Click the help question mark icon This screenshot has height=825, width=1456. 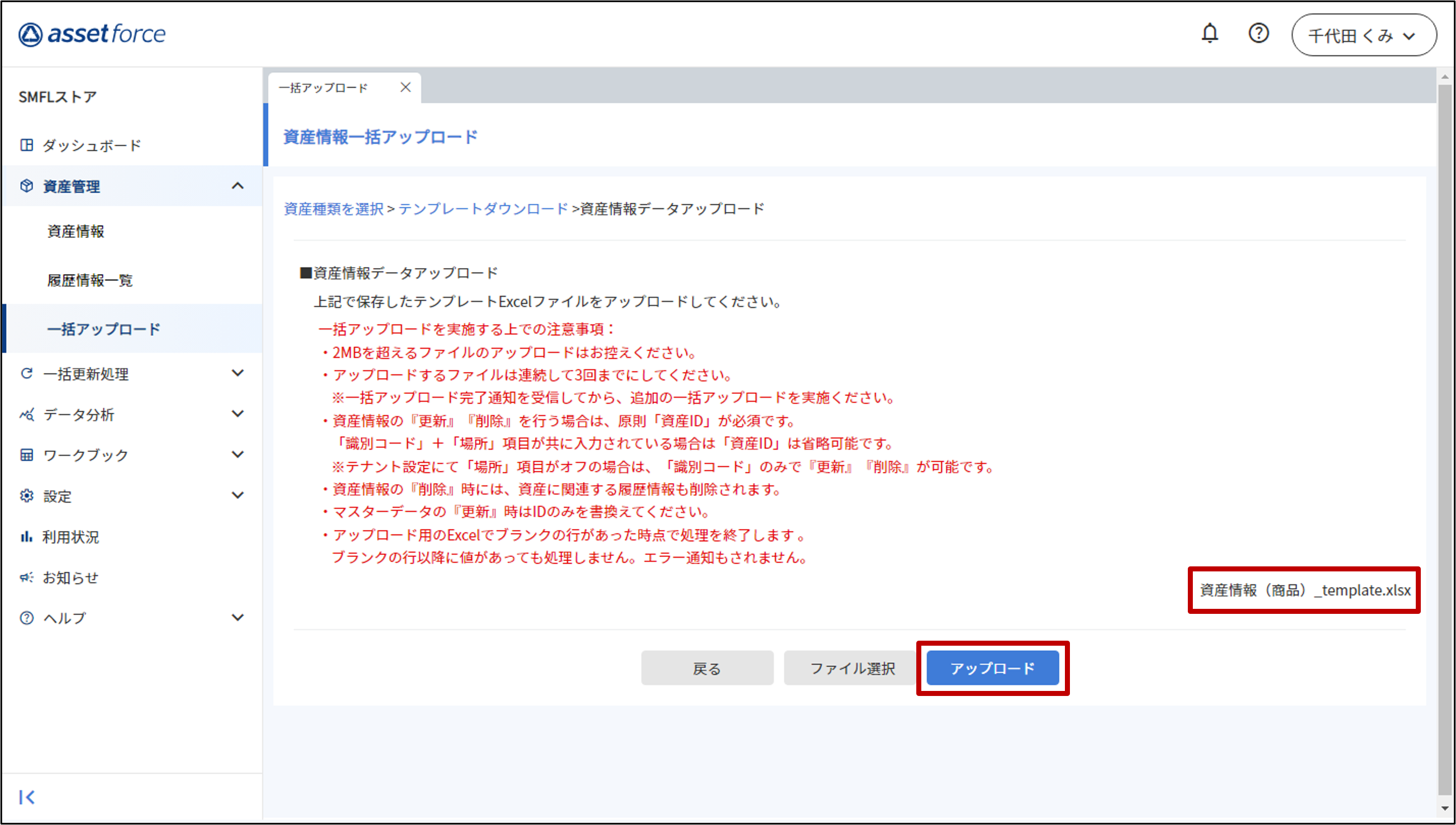coord(1259,34)
